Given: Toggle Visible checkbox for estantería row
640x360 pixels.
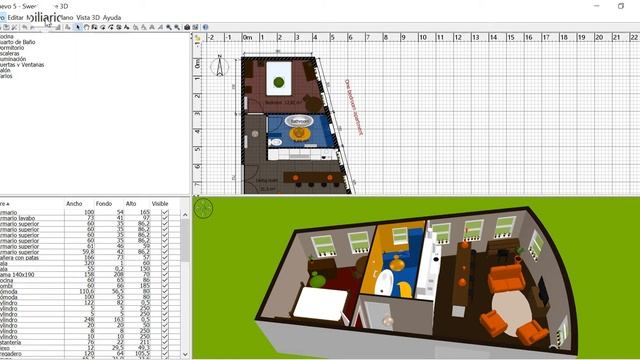Looking at the screenshot, I should 164,342.
